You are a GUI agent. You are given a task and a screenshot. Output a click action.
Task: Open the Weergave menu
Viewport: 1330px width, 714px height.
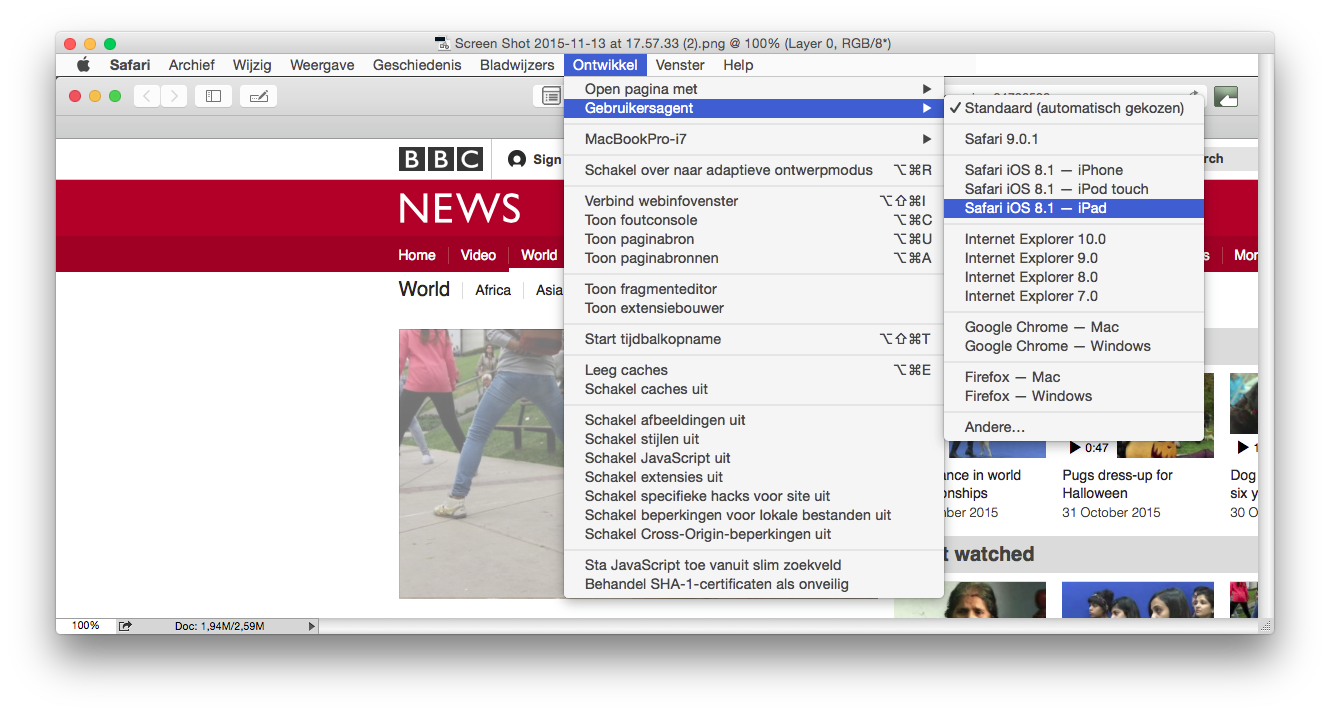[x=322, y=65]
